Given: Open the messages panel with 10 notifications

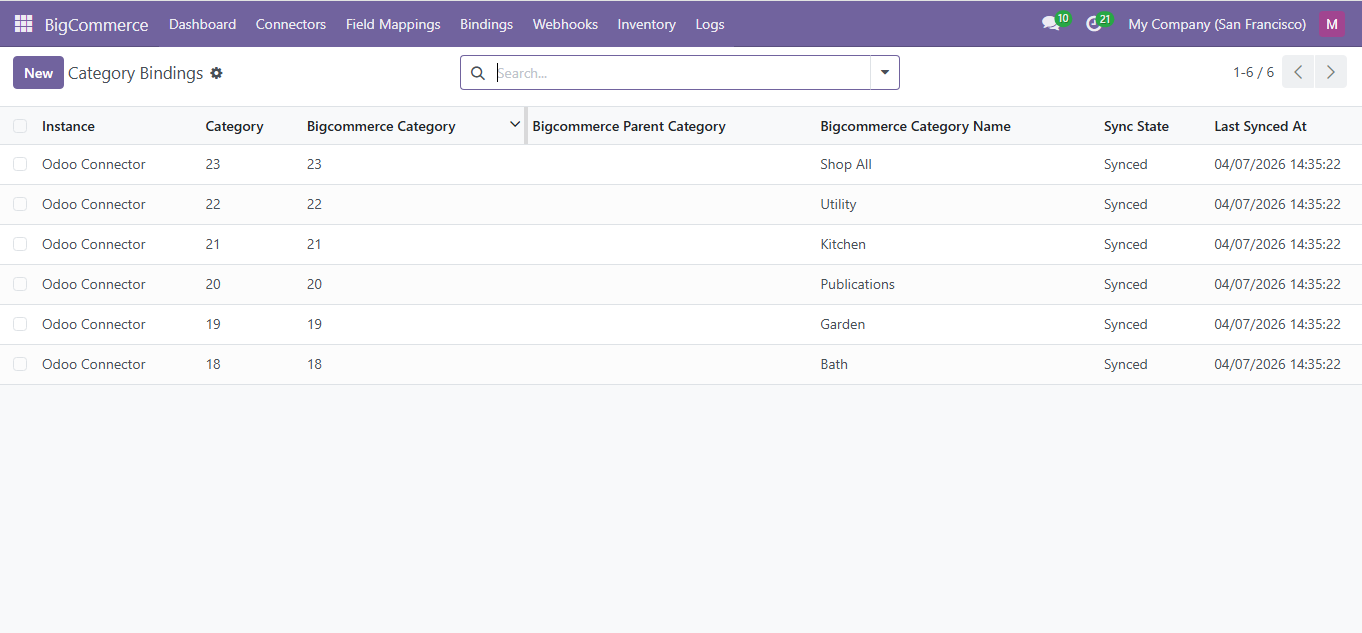Looking at the screenshot, I should pyautogui.click(x=1050, y=23).
